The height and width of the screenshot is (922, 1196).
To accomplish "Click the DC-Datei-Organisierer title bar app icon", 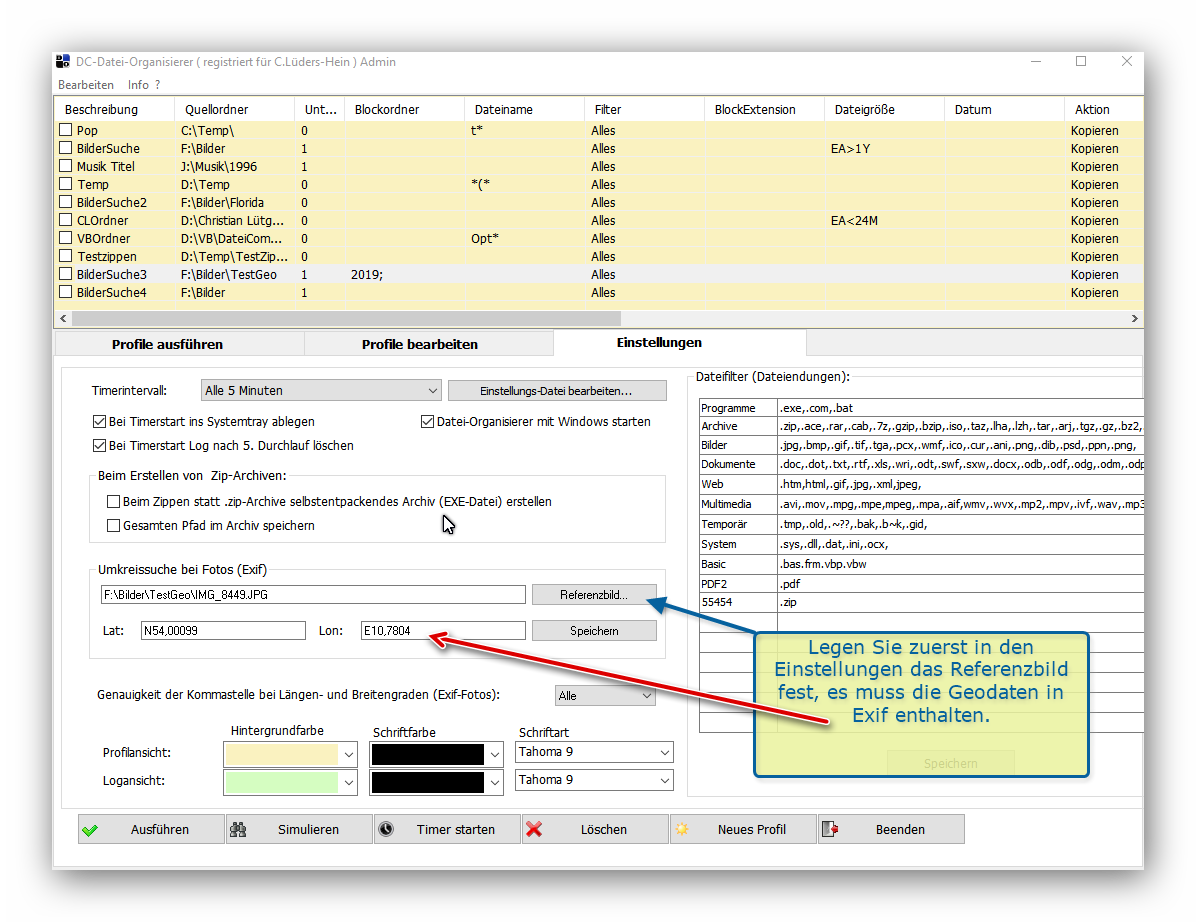I will pos(62,62).
